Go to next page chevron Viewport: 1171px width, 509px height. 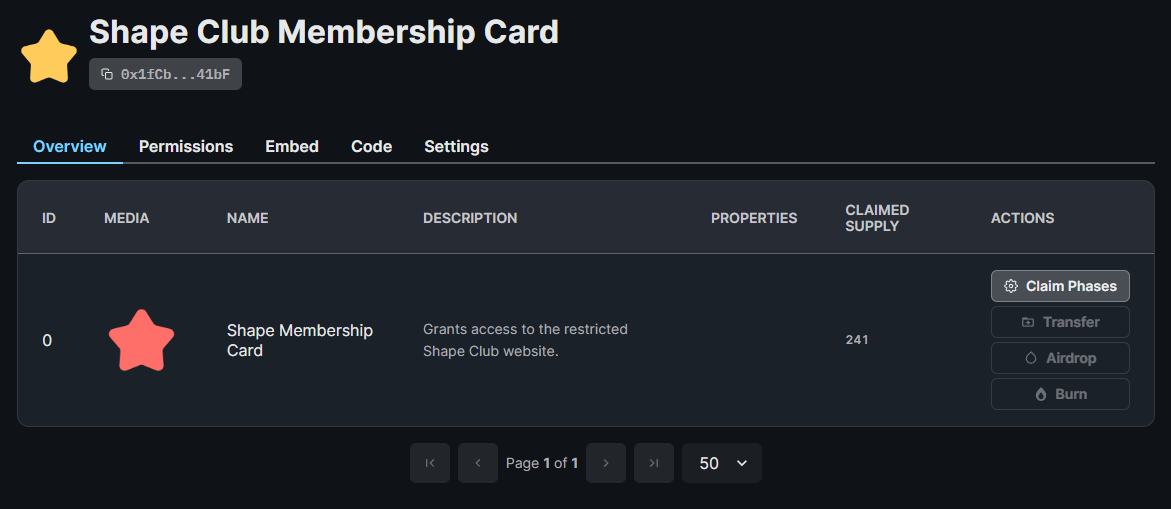606,463
